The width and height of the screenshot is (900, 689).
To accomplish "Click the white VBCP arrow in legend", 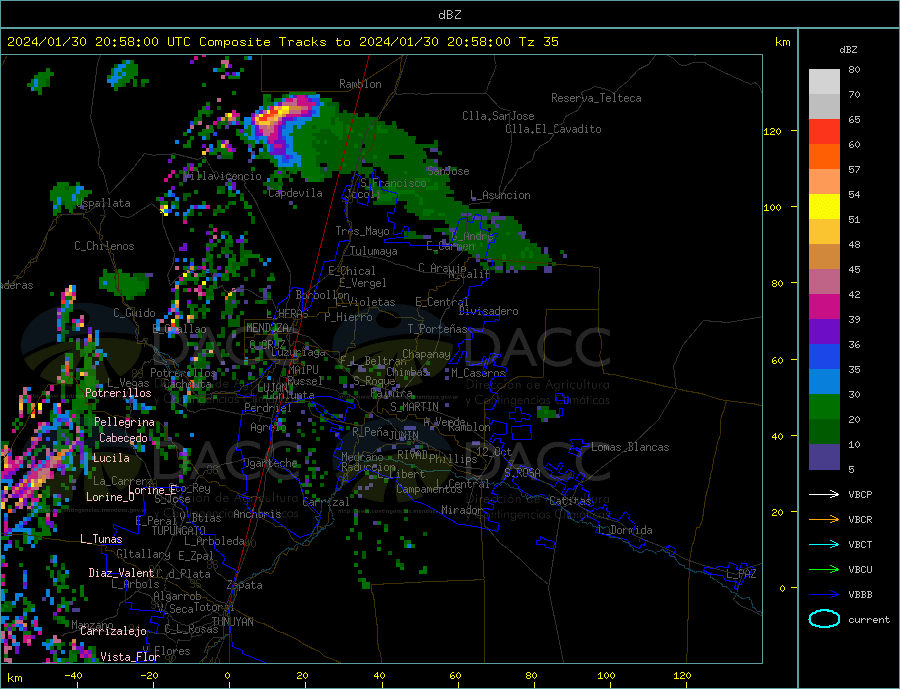I will coord(825,494).
